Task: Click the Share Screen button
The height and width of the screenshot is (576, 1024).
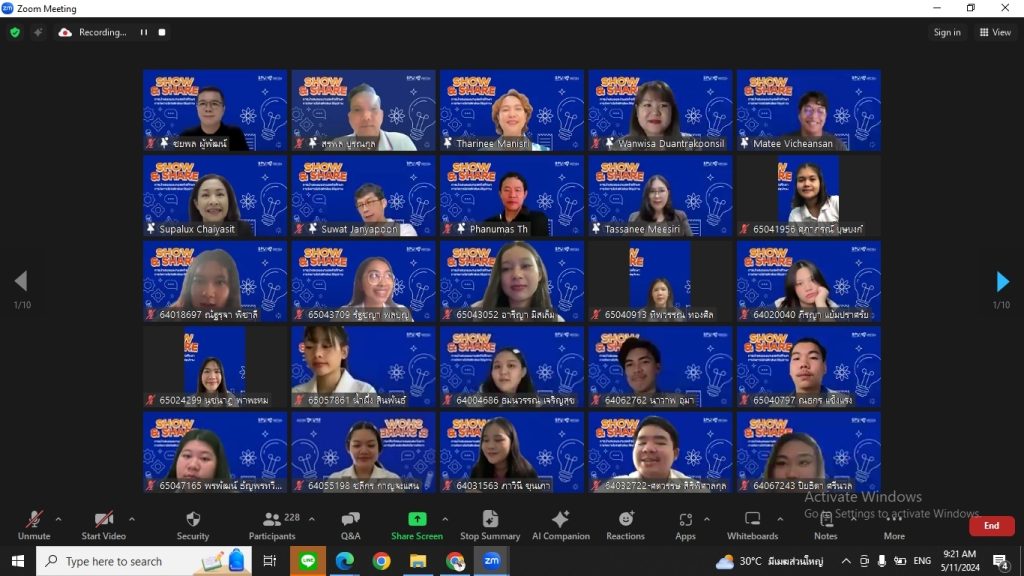Action: [417, 526]
